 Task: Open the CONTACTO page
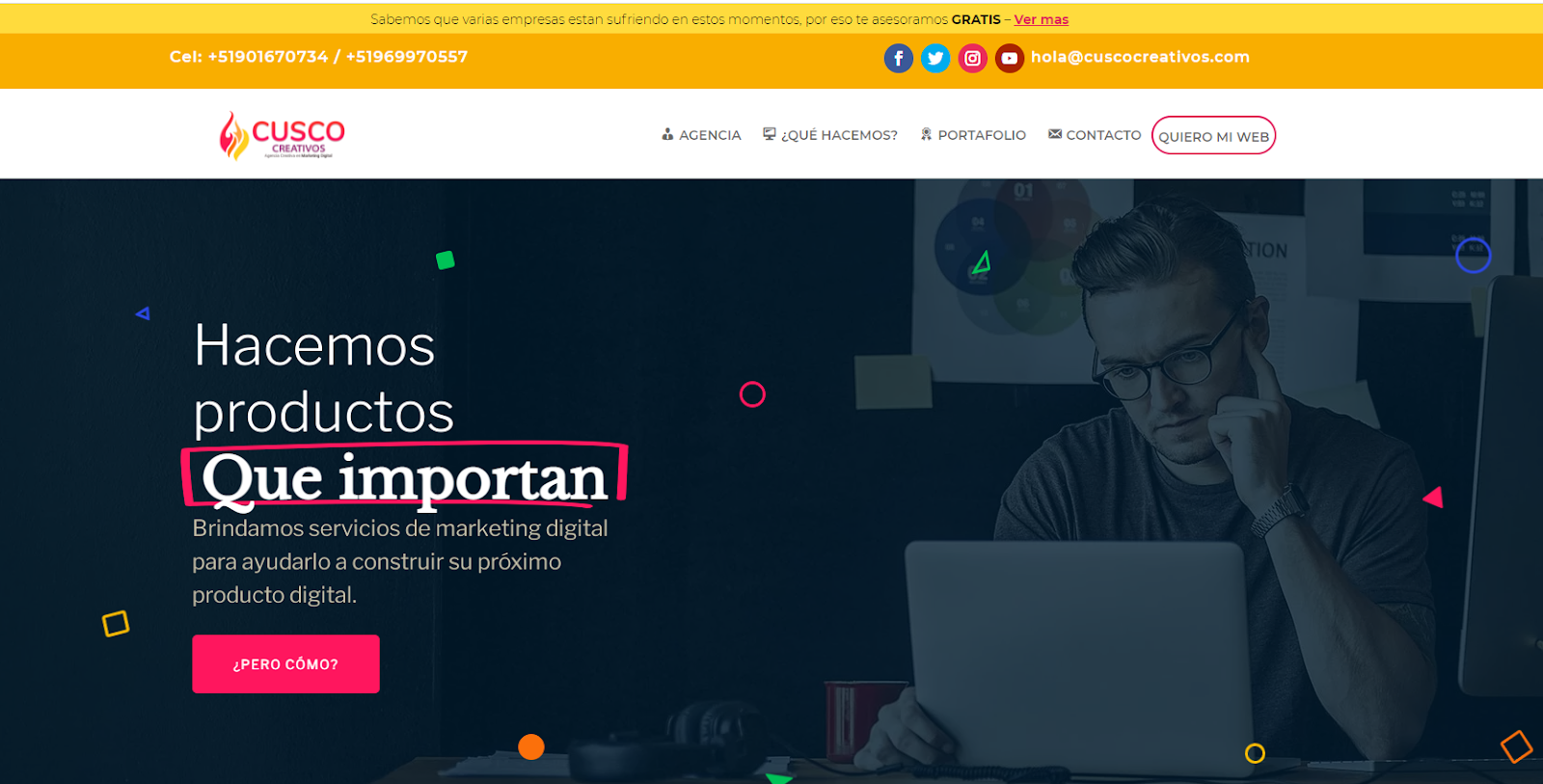coord(1103,135)
